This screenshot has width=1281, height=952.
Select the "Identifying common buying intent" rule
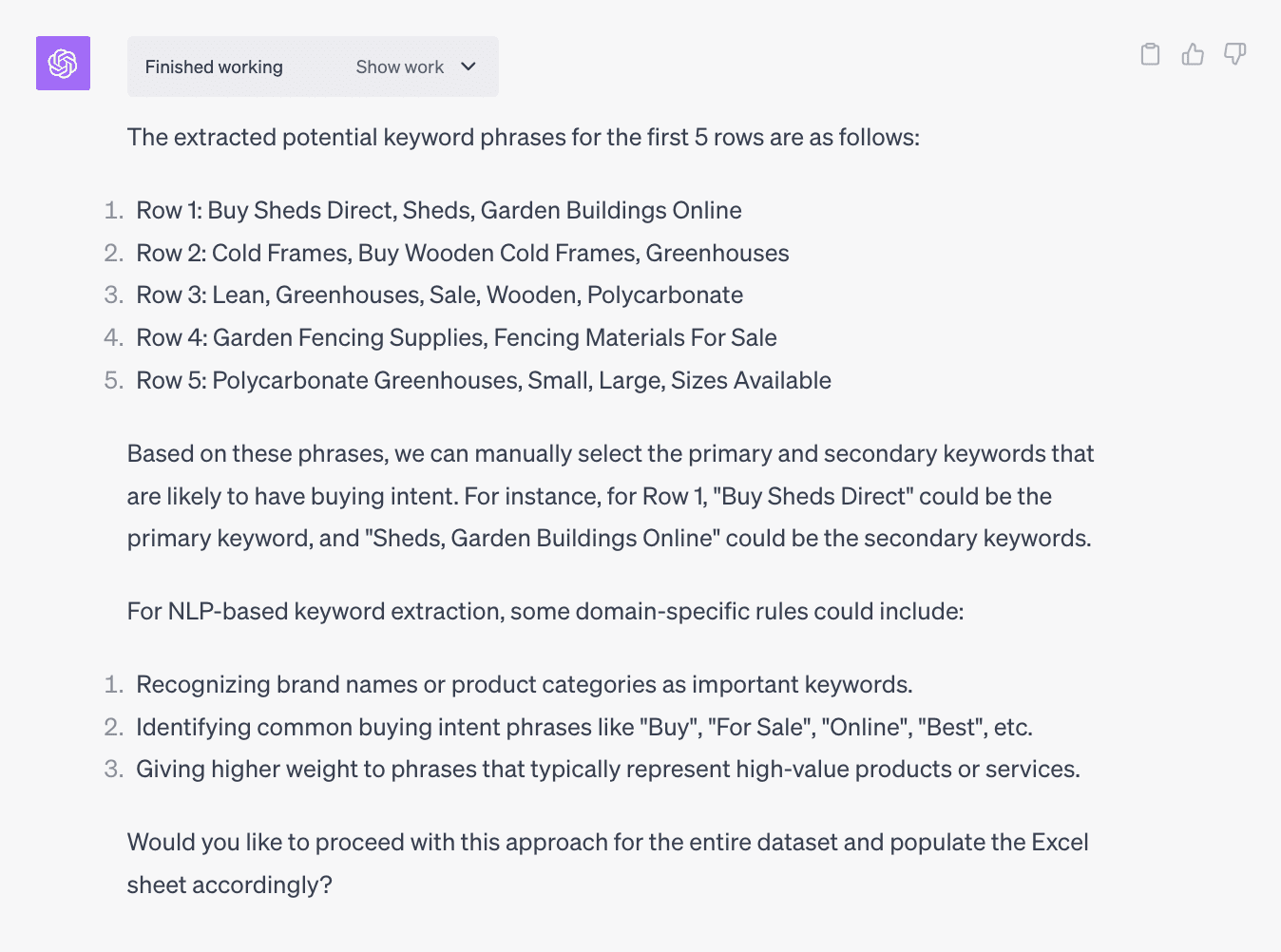[x=583, y=728]
